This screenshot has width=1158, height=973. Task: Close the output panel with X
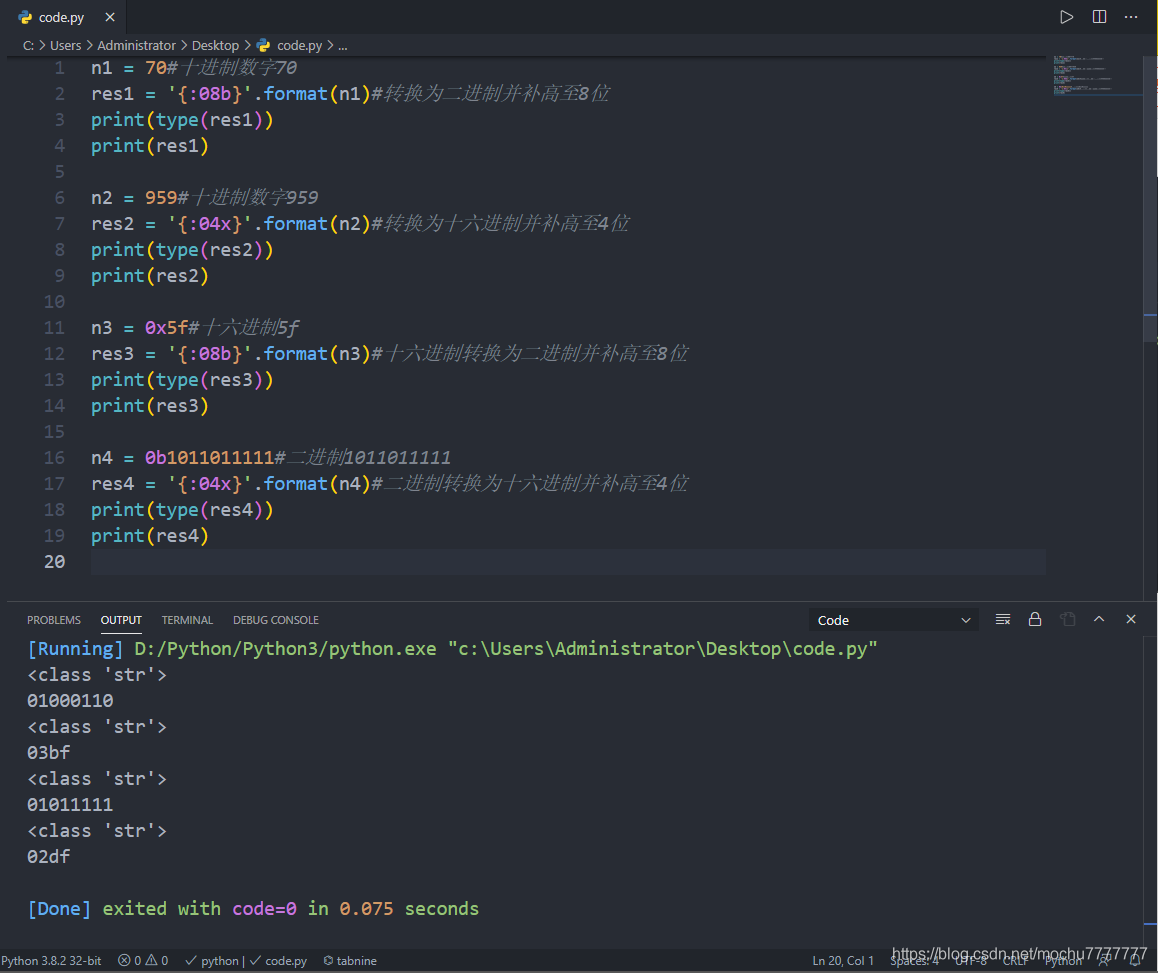pos(1131,619)
